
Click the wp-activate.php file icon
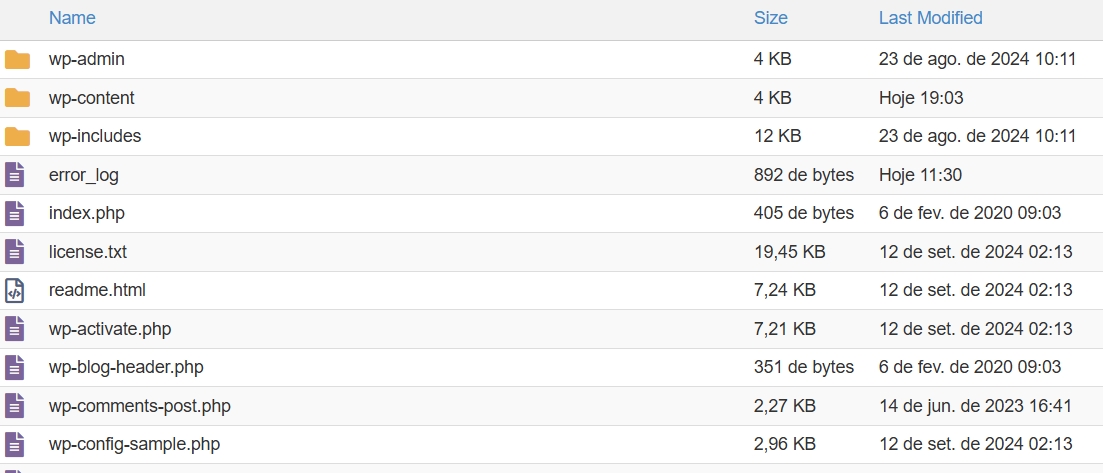click(14, 328)
